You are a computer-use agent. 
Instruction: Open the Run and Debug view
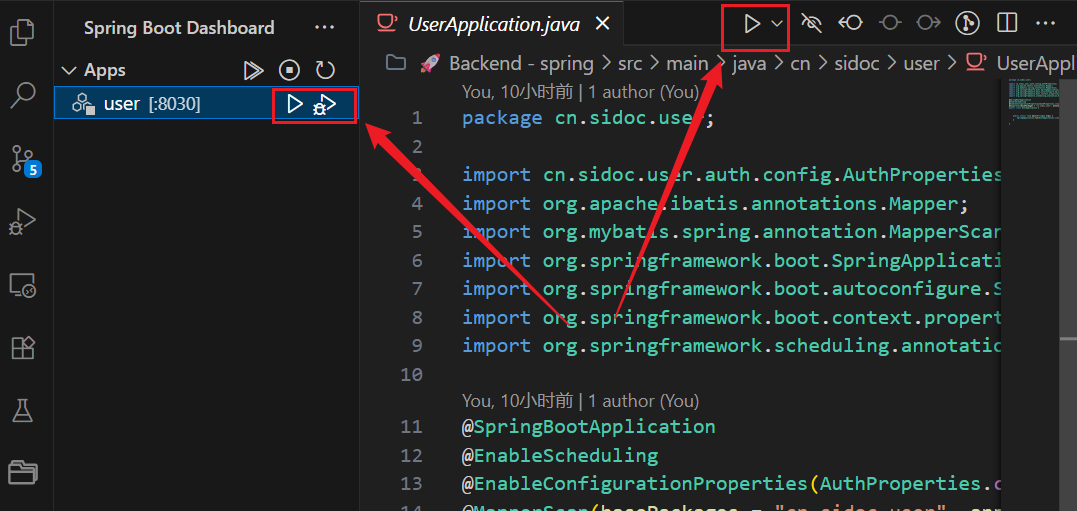pos(23,222)
